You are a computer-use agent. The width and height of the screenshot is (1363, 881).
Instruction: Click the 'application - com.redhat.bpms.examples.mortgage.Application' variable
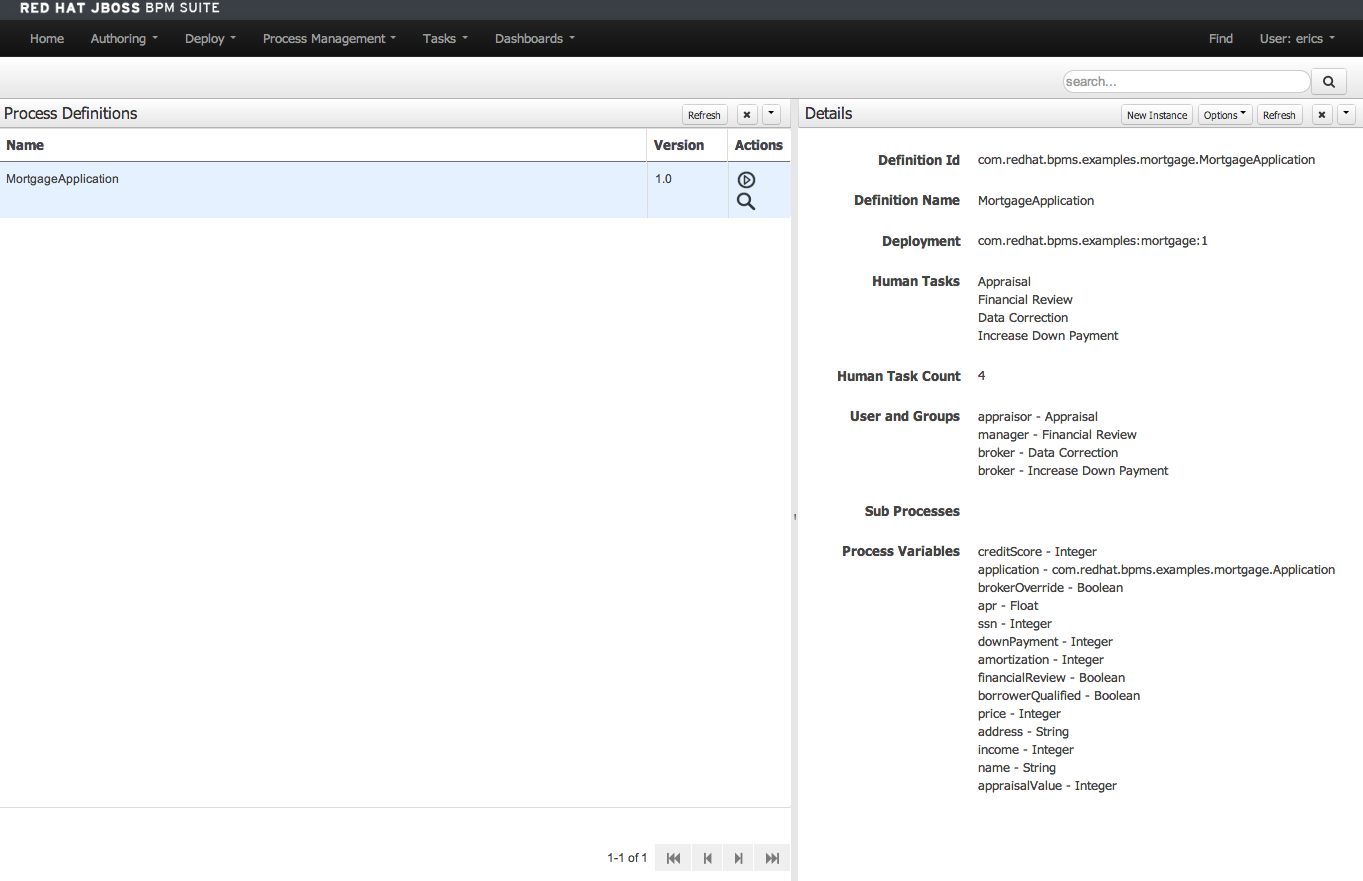pyautogui.click(x=1156, y=570)
